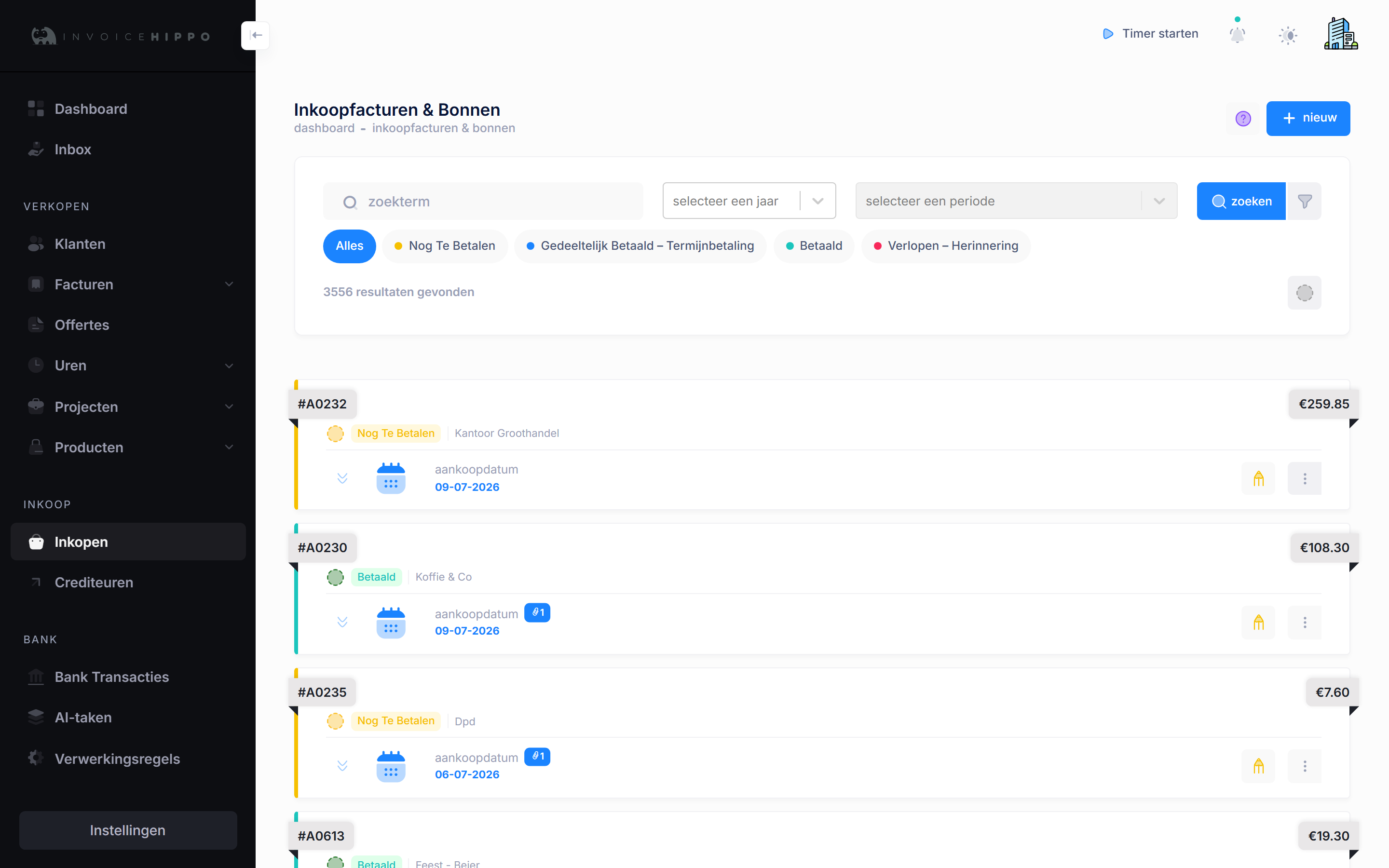Select the Alles filter tab
Image resolution: width=1389 pixels, height=868 pixels.
350,246
